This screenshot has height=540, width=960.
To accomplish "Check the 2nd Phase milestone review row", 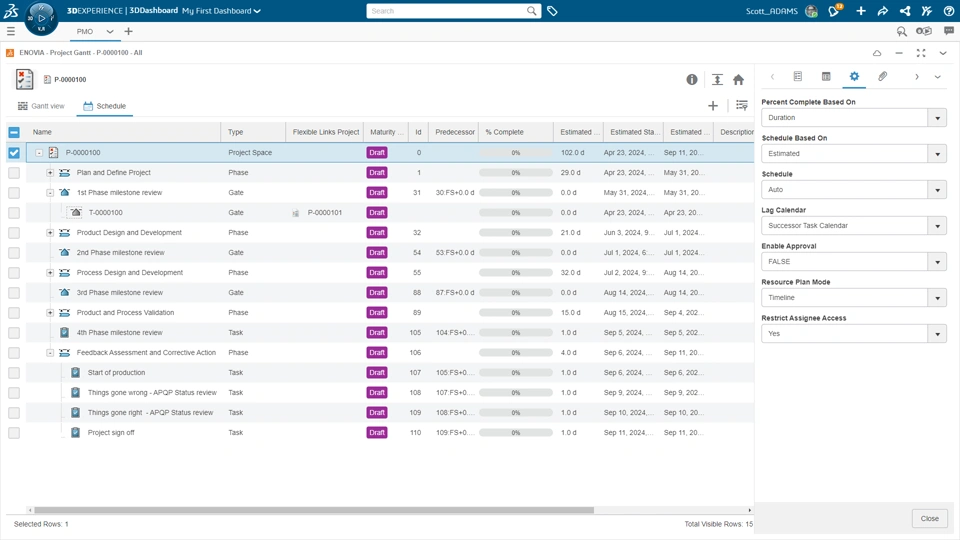I will pos(14,253).
